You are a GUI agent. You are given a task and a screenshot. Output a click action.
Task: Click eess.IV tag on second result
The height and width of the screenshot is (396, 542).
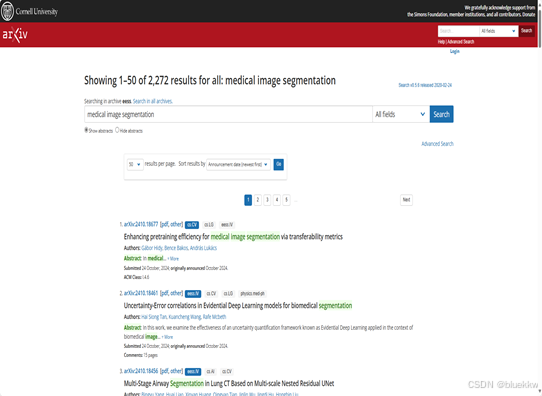point(193,294)
